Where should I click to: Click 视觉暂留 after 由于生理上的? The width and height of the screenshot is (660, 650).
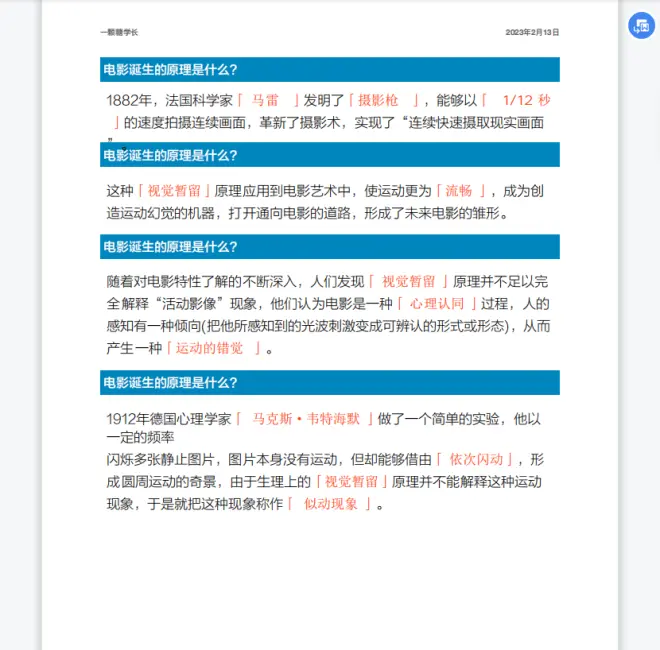click(352, 481)
